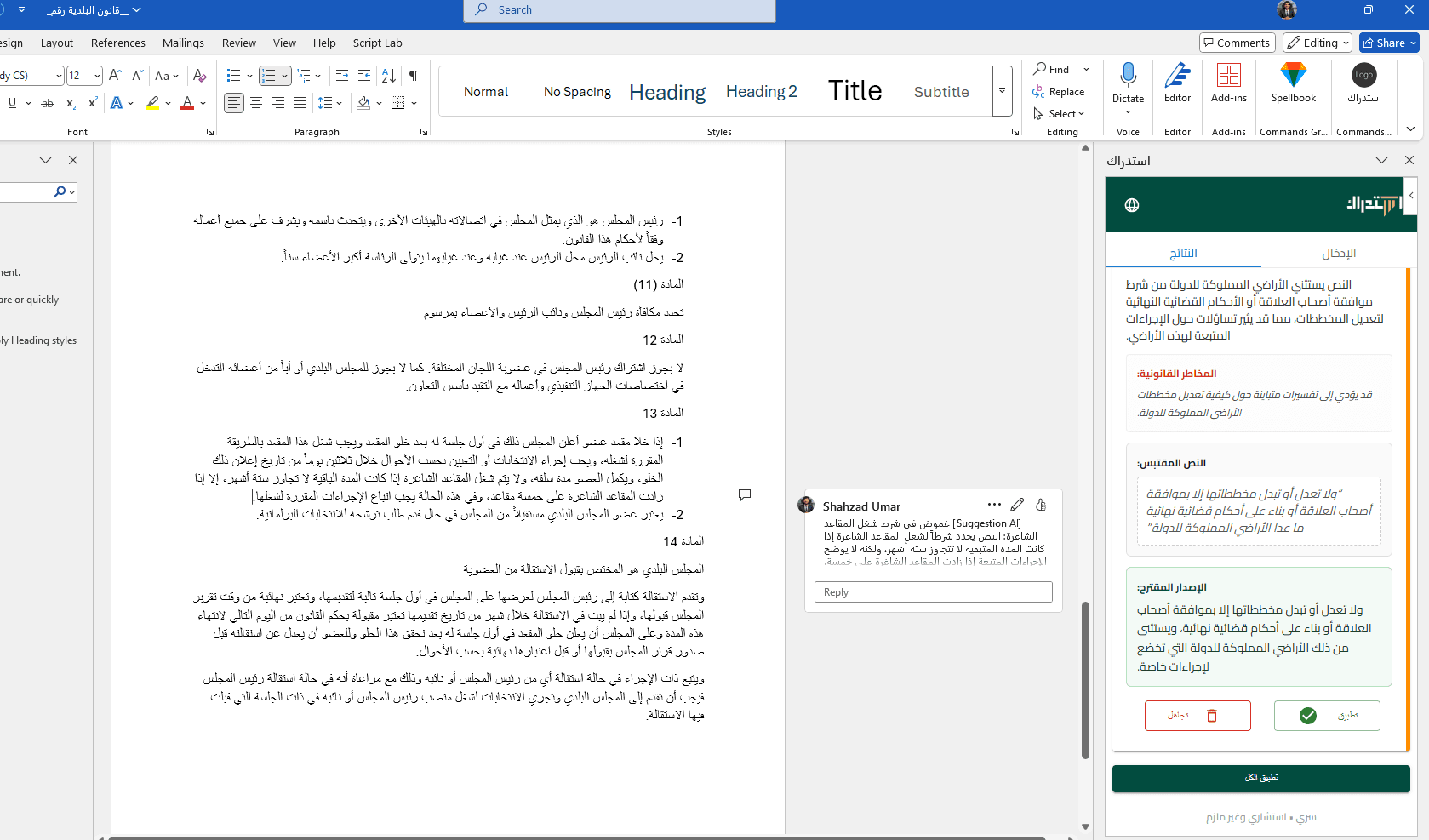Apply subscript formatting
The width and height of the screenshot is (1429, 840).
[71, 103]
